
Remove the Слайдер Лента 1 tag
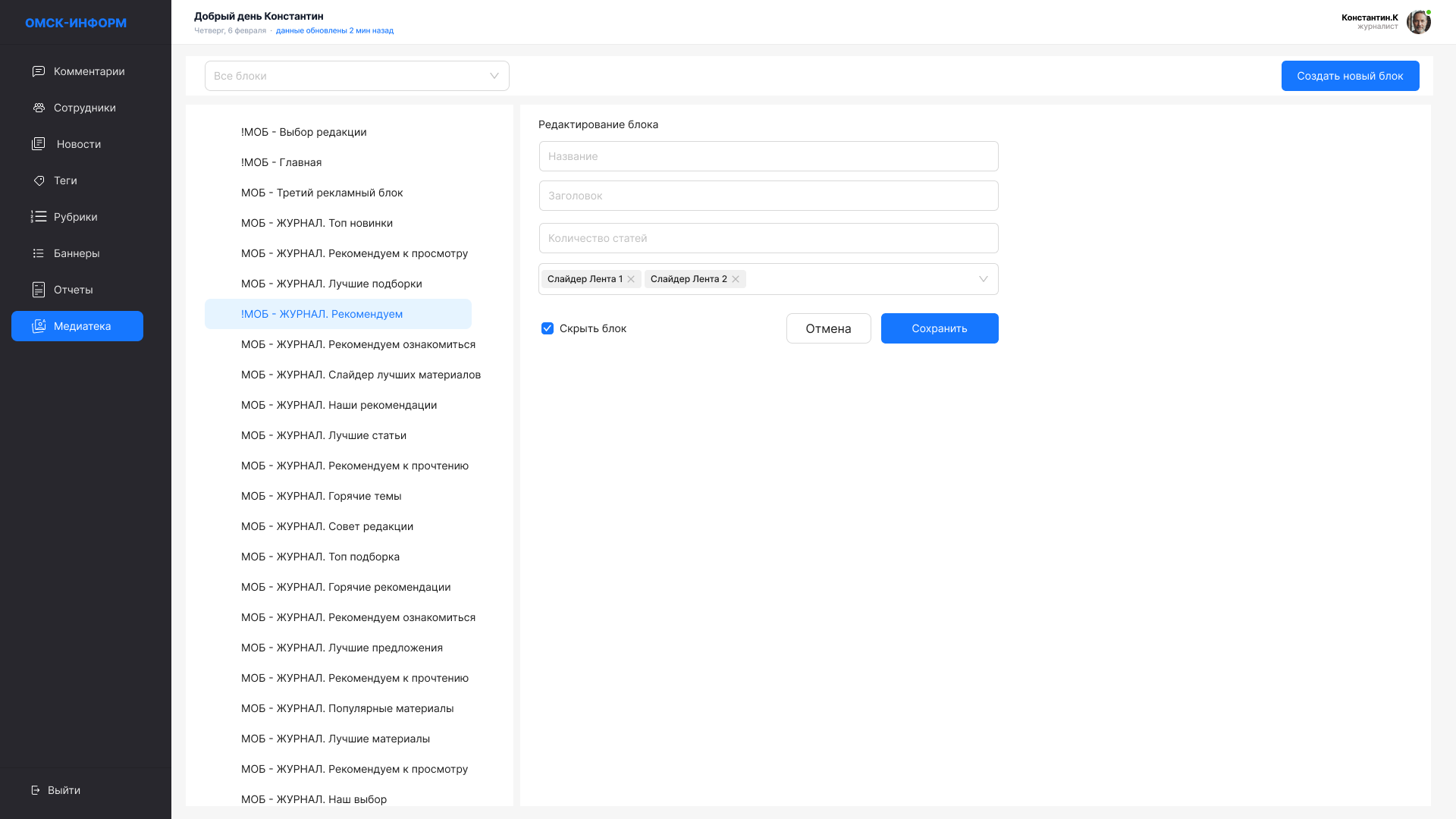(x=631, y=279)
